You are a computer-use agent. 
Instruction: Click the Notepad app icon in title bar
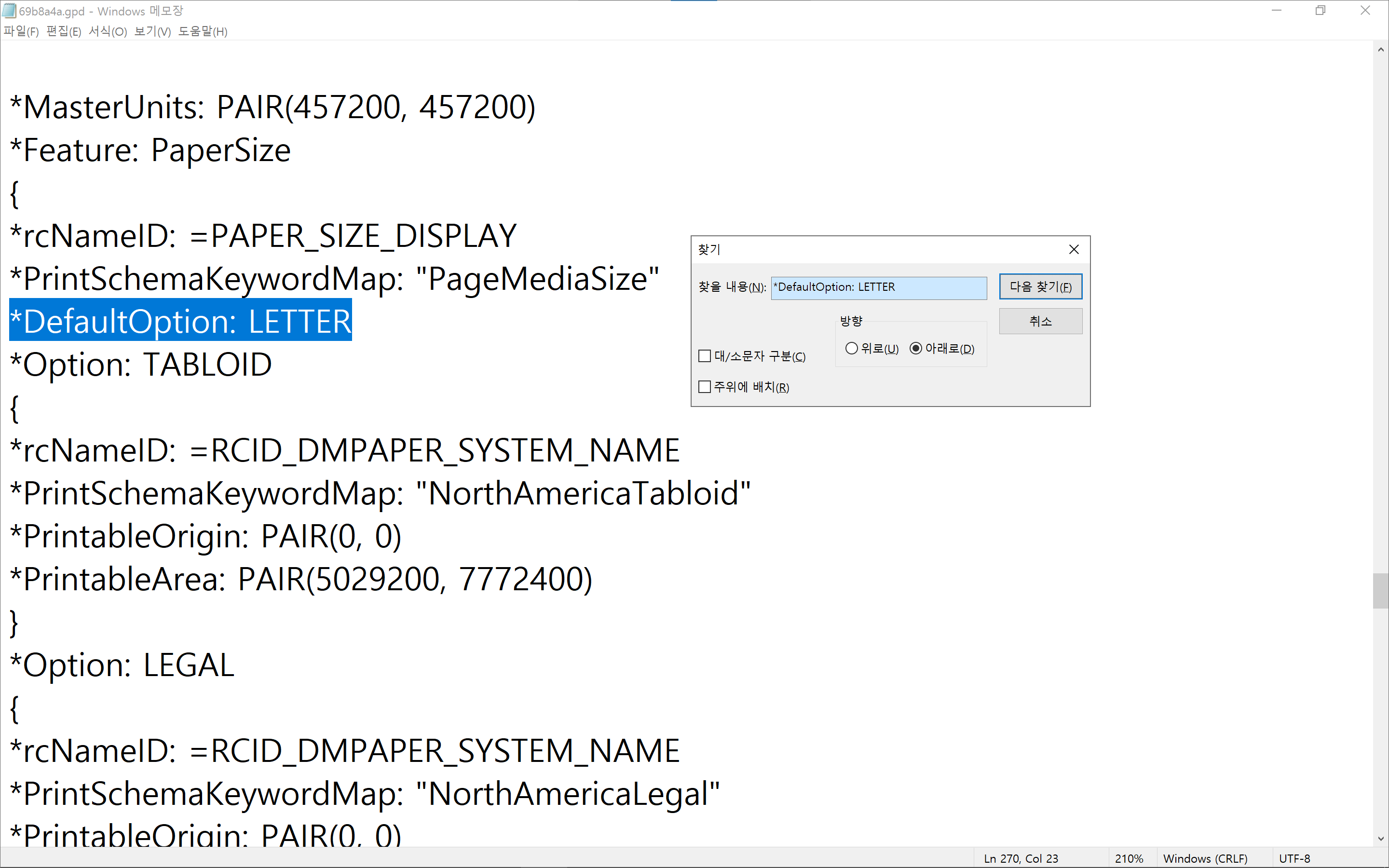point(9,10)
